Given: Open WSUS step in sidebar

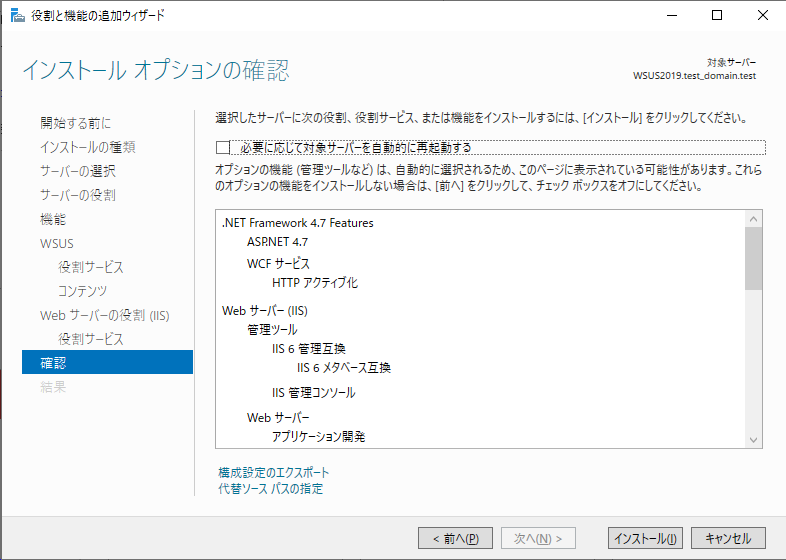Looking at the screenshot, I should 57,243.
